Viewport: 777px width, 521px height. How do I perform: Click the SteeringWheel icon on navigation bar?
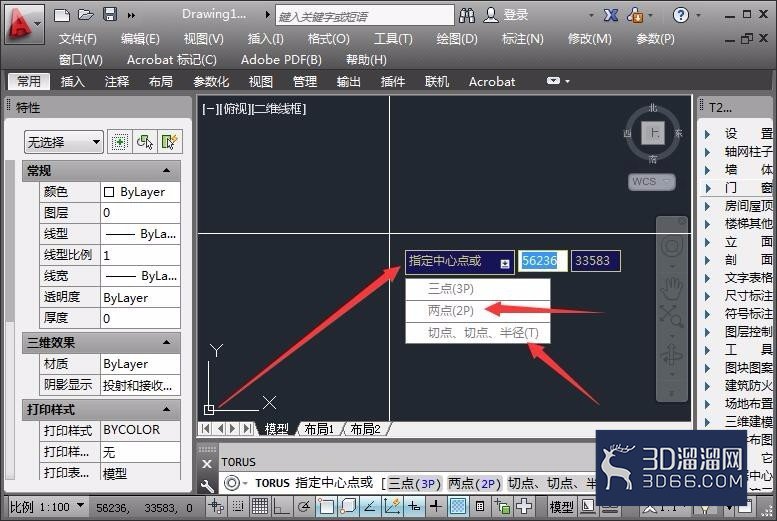(672, 246)
